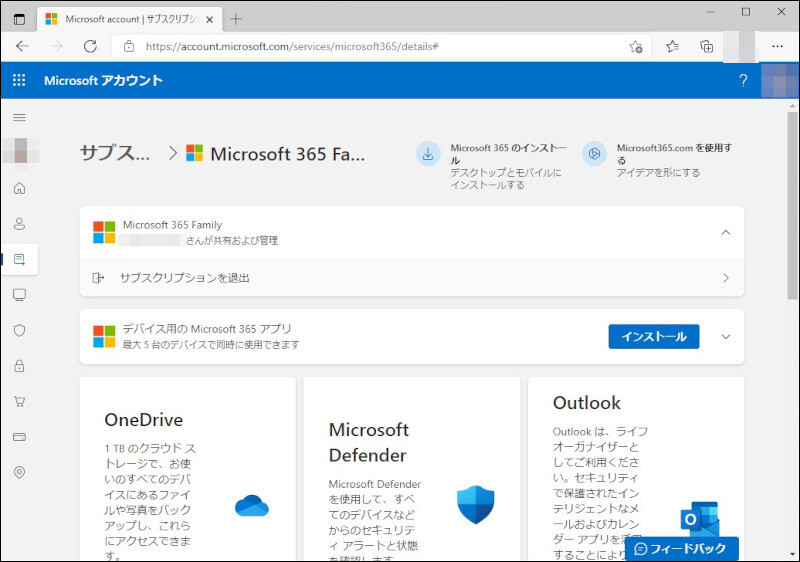Click the site lock icon in address bar
This screenshot has width=800, height=562.
[129, 46]
